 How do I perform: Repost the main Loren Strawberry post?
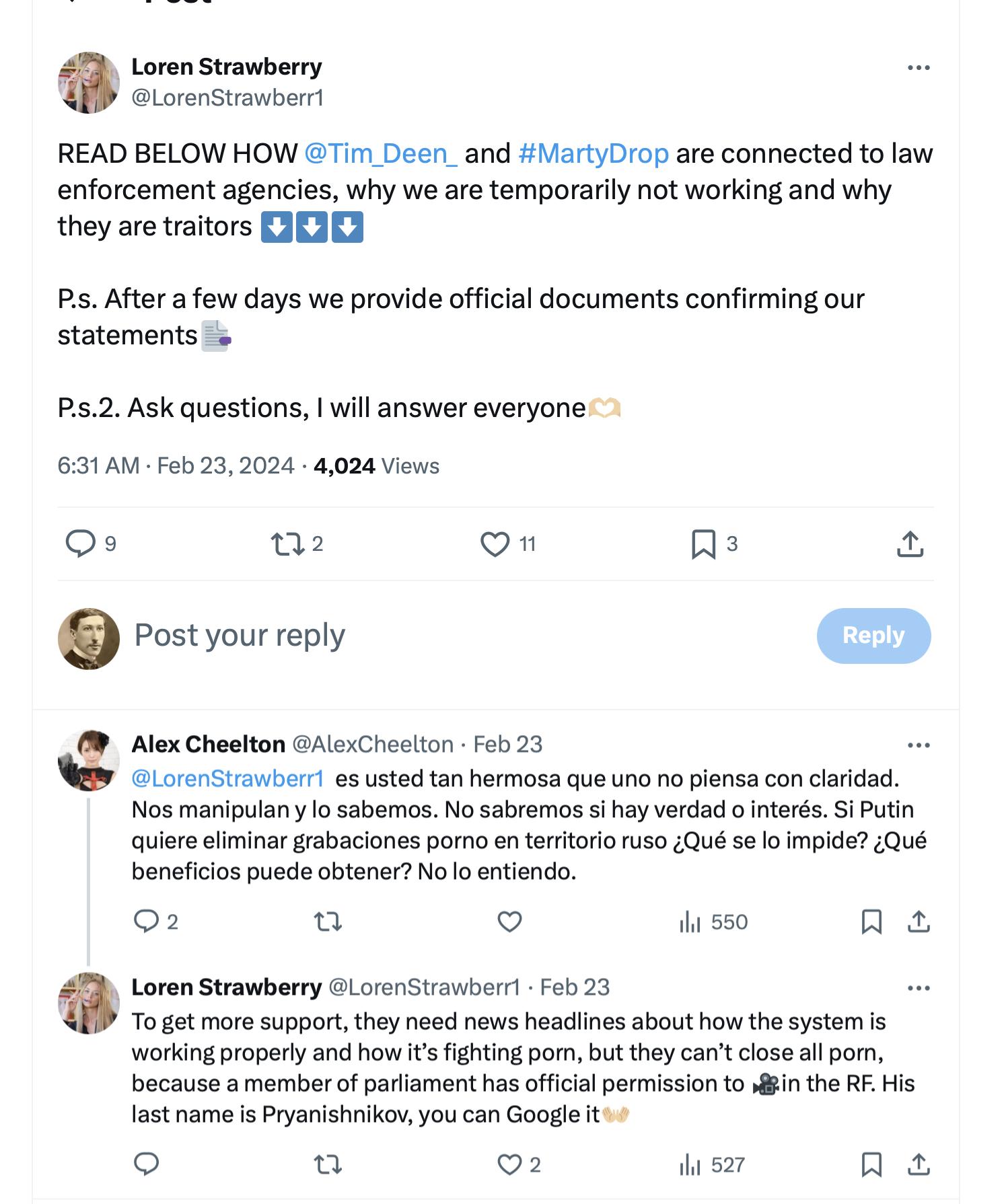coord(287,543)
